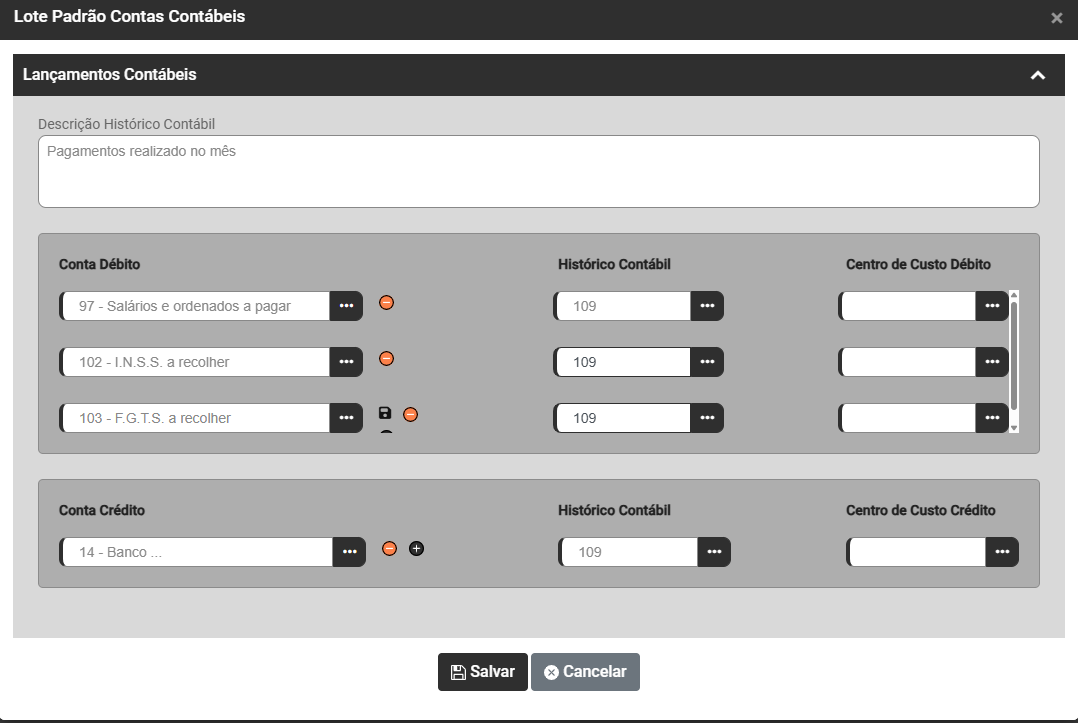The image size is (1078, 723).
Task: Click the Centro de Custo Crédito label
Action: 921,511
